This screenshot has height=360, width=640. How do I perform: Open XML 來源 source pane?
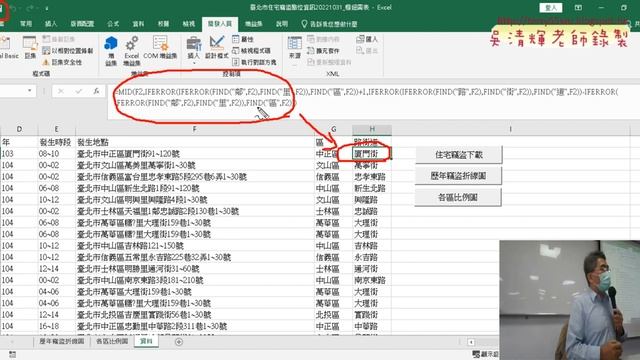click(294, 48)
